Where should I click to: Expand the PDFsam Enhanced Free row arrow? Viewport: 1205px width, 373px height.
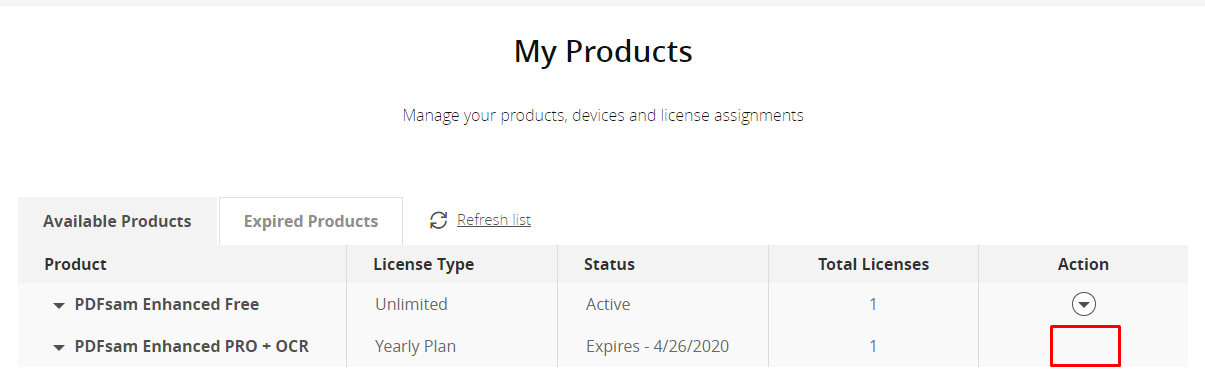pyautogui.click(x=59, y=306)
